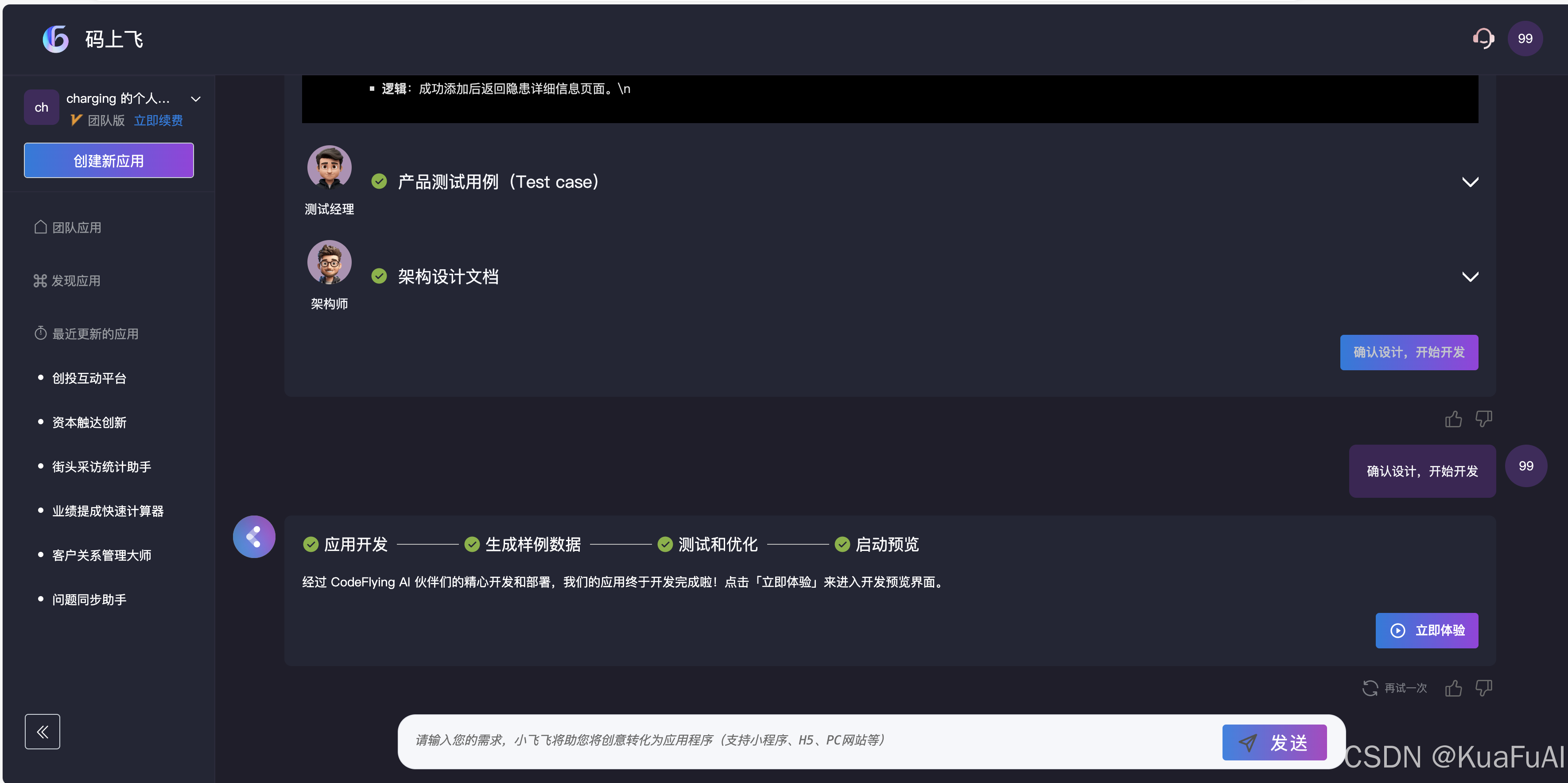
Task: Click the 测试经理 avatar thumbnail
Action: (x=329, y=167)
